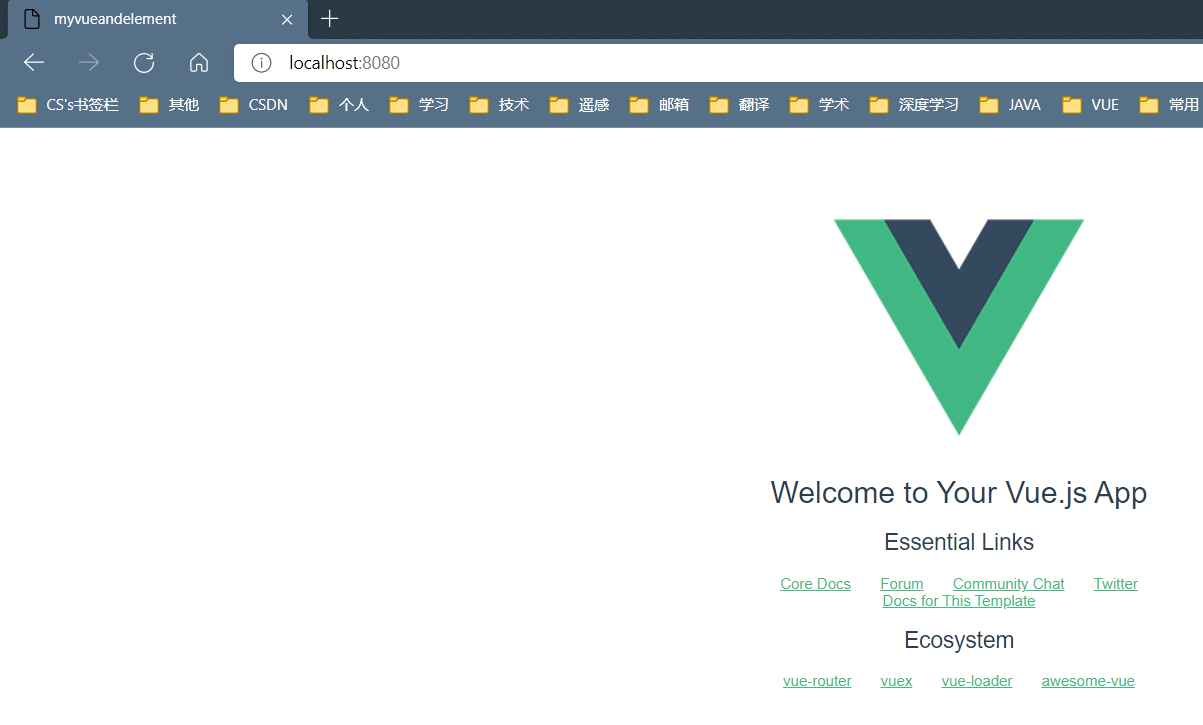Image resolution: width=1203 pixels, height=725 pixels.
Task: Open the 邮箱 bookmark folder
Action: click(659, 105)
